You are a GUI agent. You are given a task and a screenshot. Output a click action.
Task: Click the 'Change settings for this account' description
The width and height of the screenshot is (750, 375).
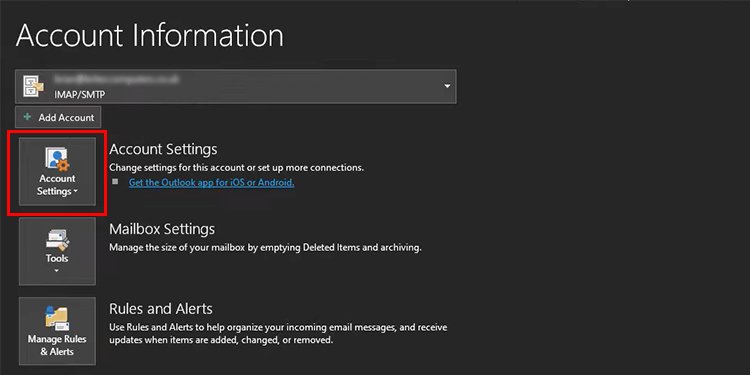(236, 167)
